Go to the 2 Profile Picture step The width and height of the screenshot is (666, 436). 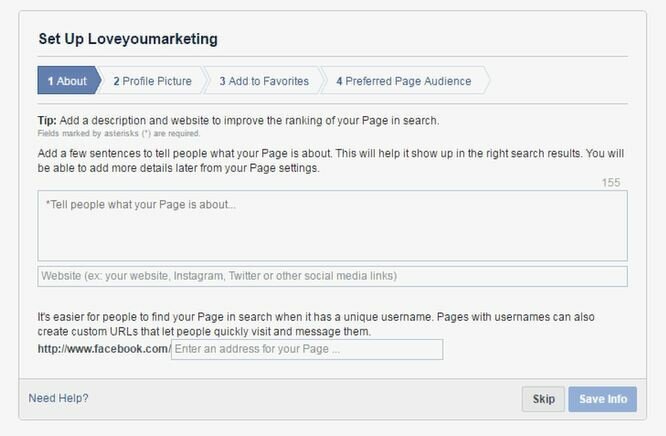click(152, 81)
